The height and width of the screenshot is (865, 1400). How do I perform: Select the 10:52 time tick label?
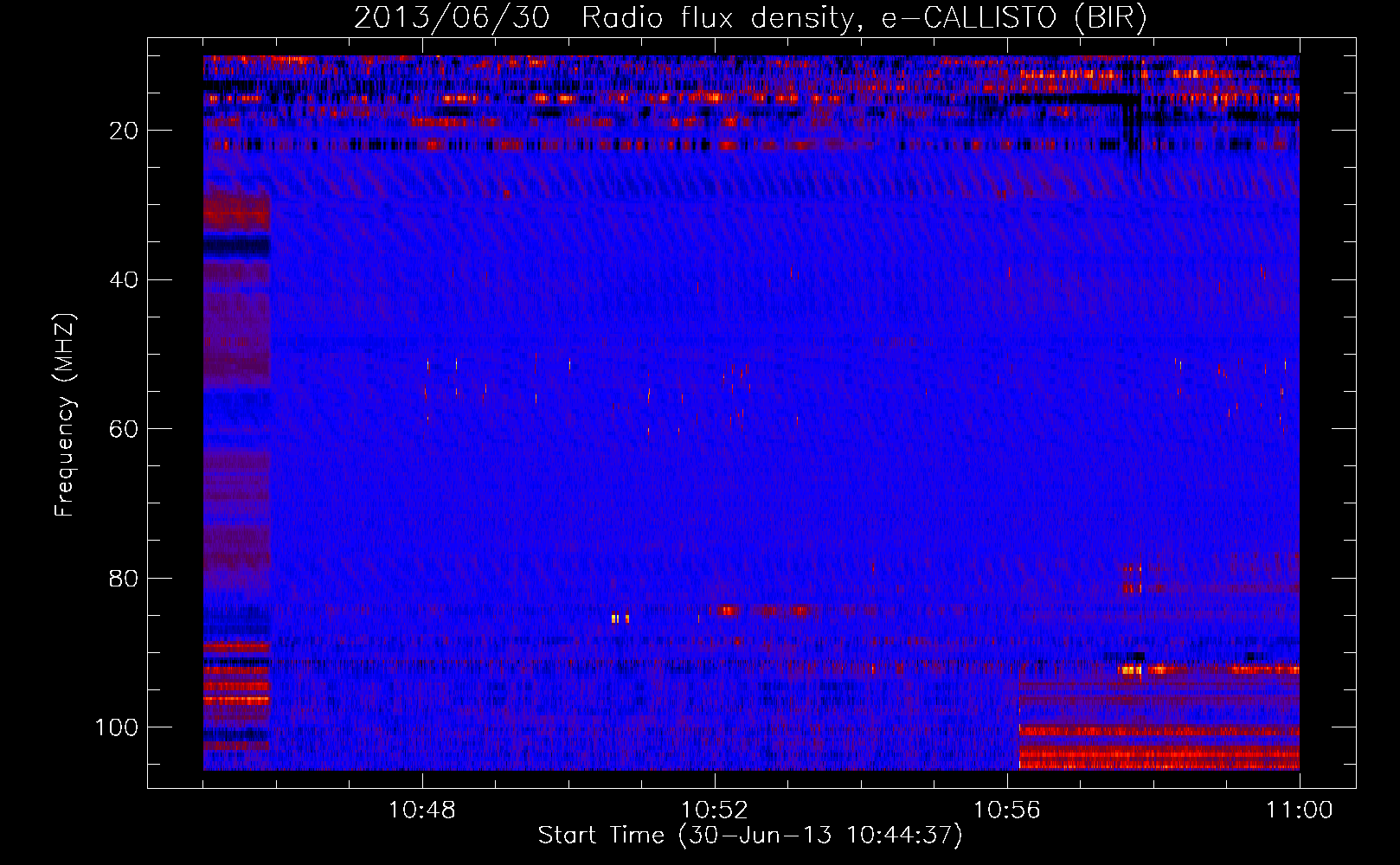coord(715,811)
